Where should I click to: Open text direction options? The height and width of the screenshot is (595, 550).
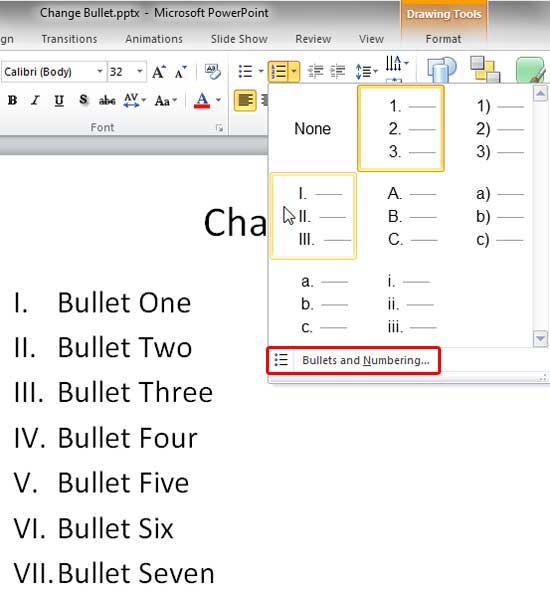click(x=397, y=63)
